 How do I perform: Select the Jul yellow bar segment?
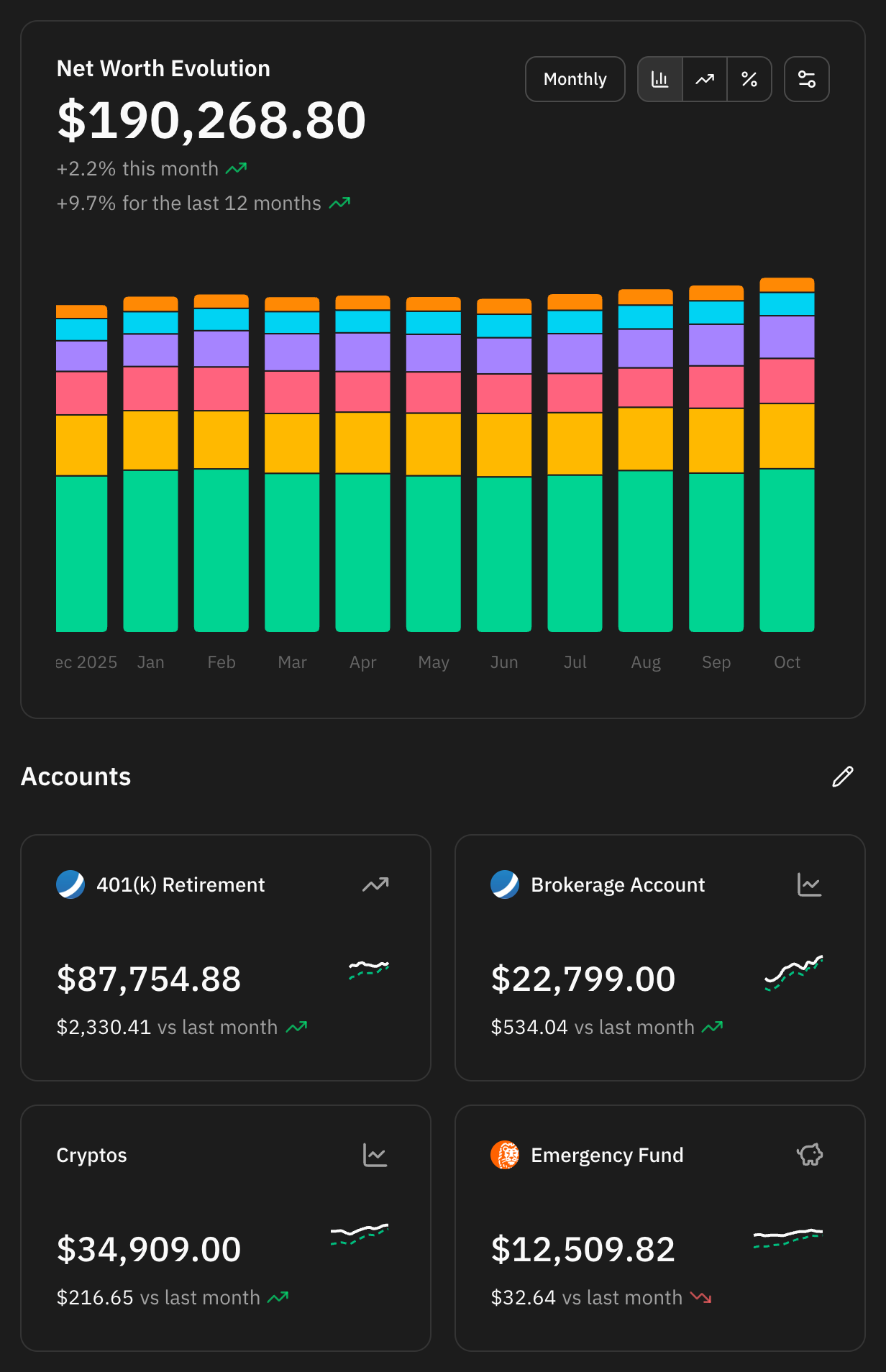575,444
